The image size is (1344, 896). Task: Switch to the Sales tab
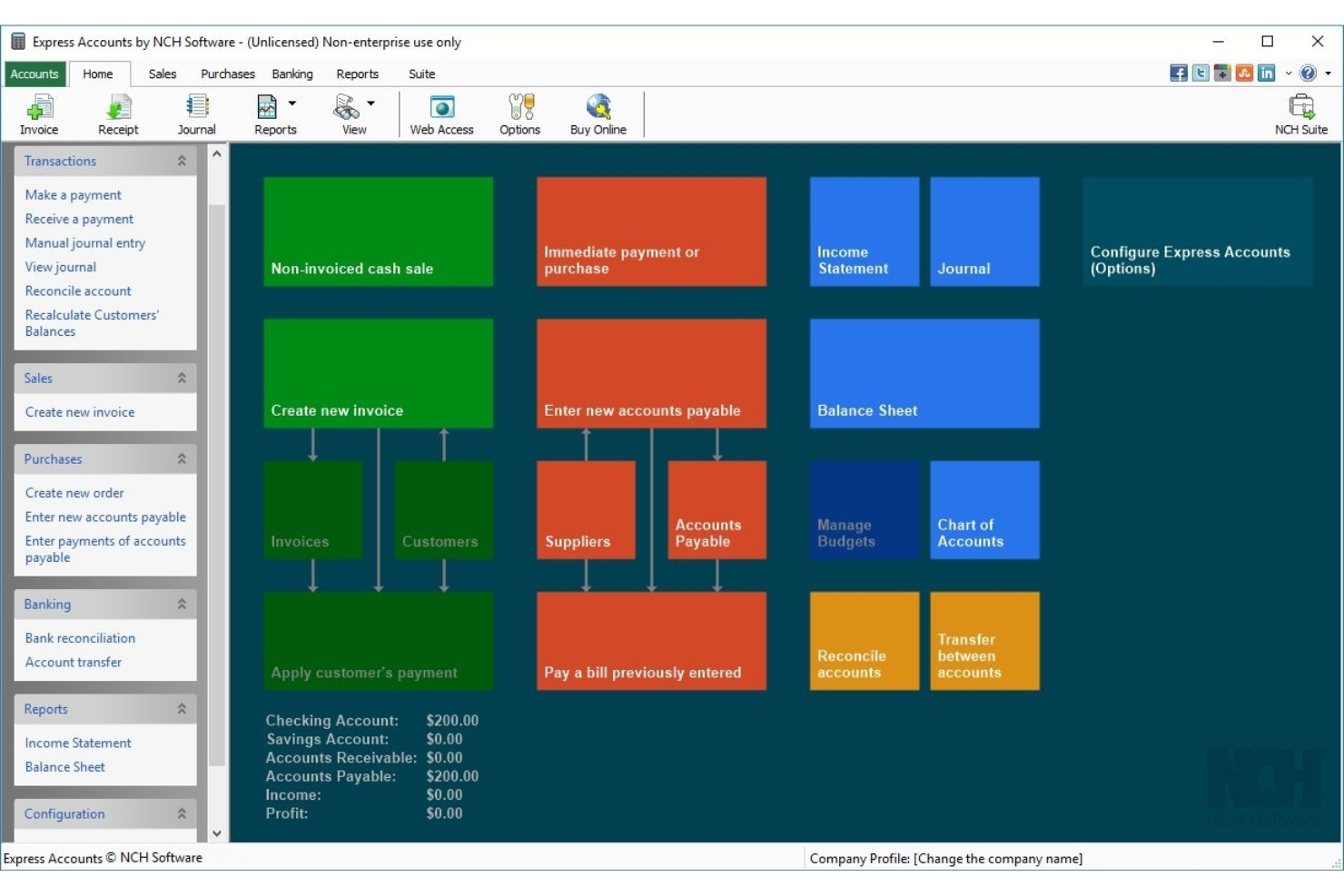click(x=163, y=74)
